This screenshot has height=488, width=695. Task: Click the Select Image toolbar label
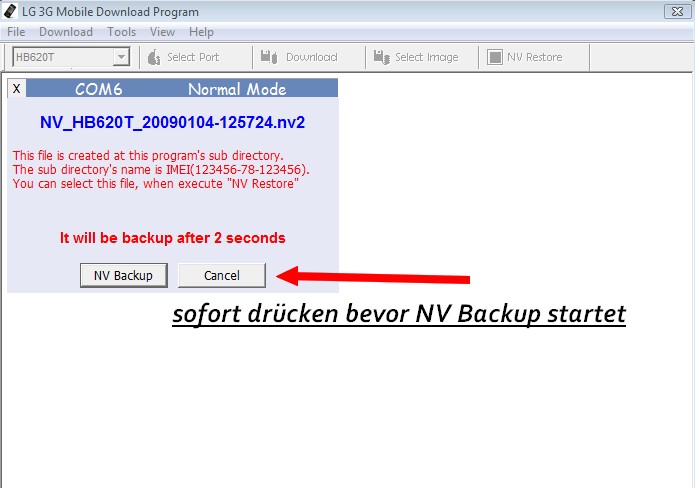tap(426, 57)
